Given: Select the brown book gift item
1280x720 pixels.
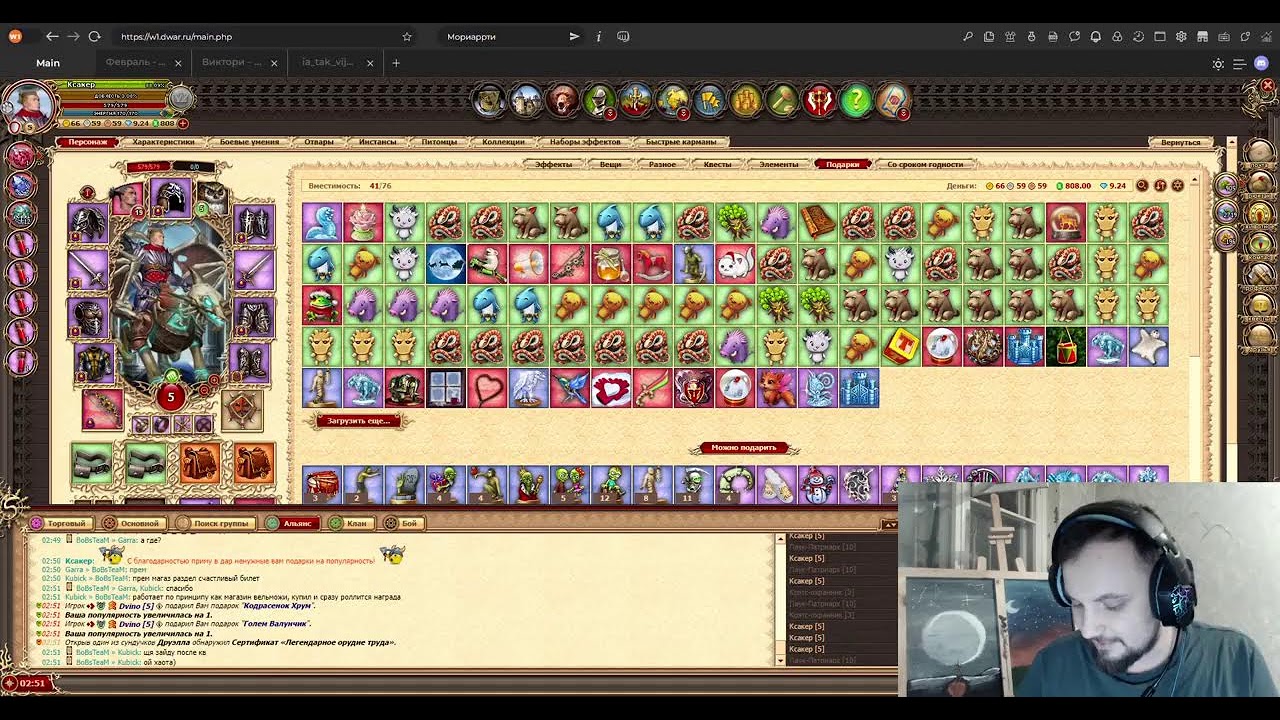Looking at the screenshot, I should click(x=817, y=223).
